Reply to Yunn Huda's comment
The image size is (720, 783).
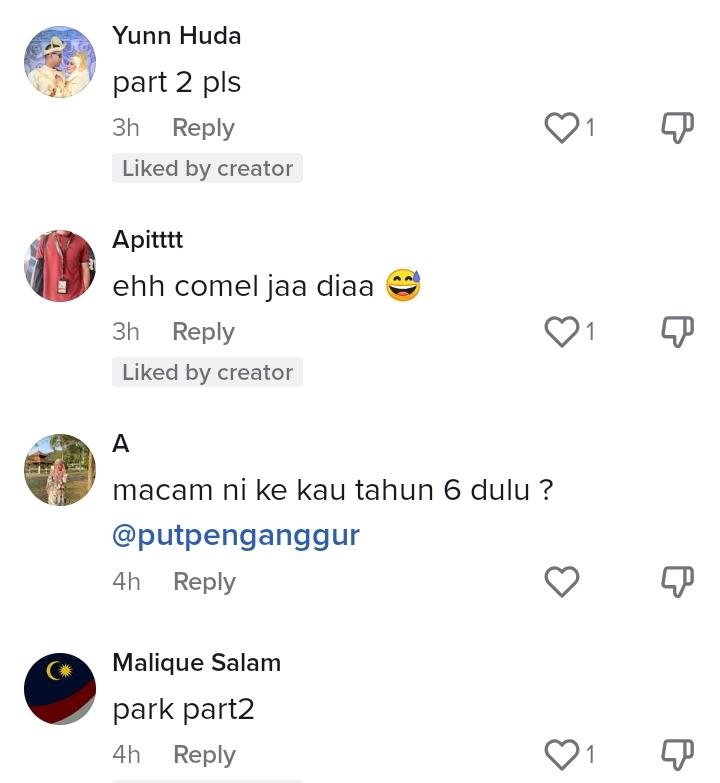(x=203, y=128)
